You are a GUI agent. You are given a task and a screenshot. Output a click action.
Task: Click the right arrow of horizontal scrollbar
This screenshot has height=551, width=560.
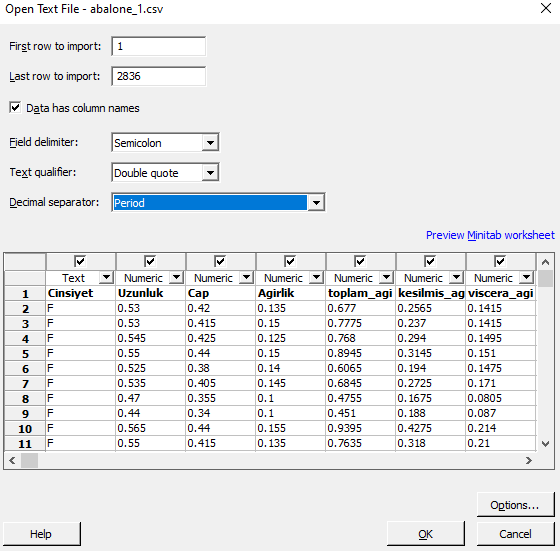529,460
